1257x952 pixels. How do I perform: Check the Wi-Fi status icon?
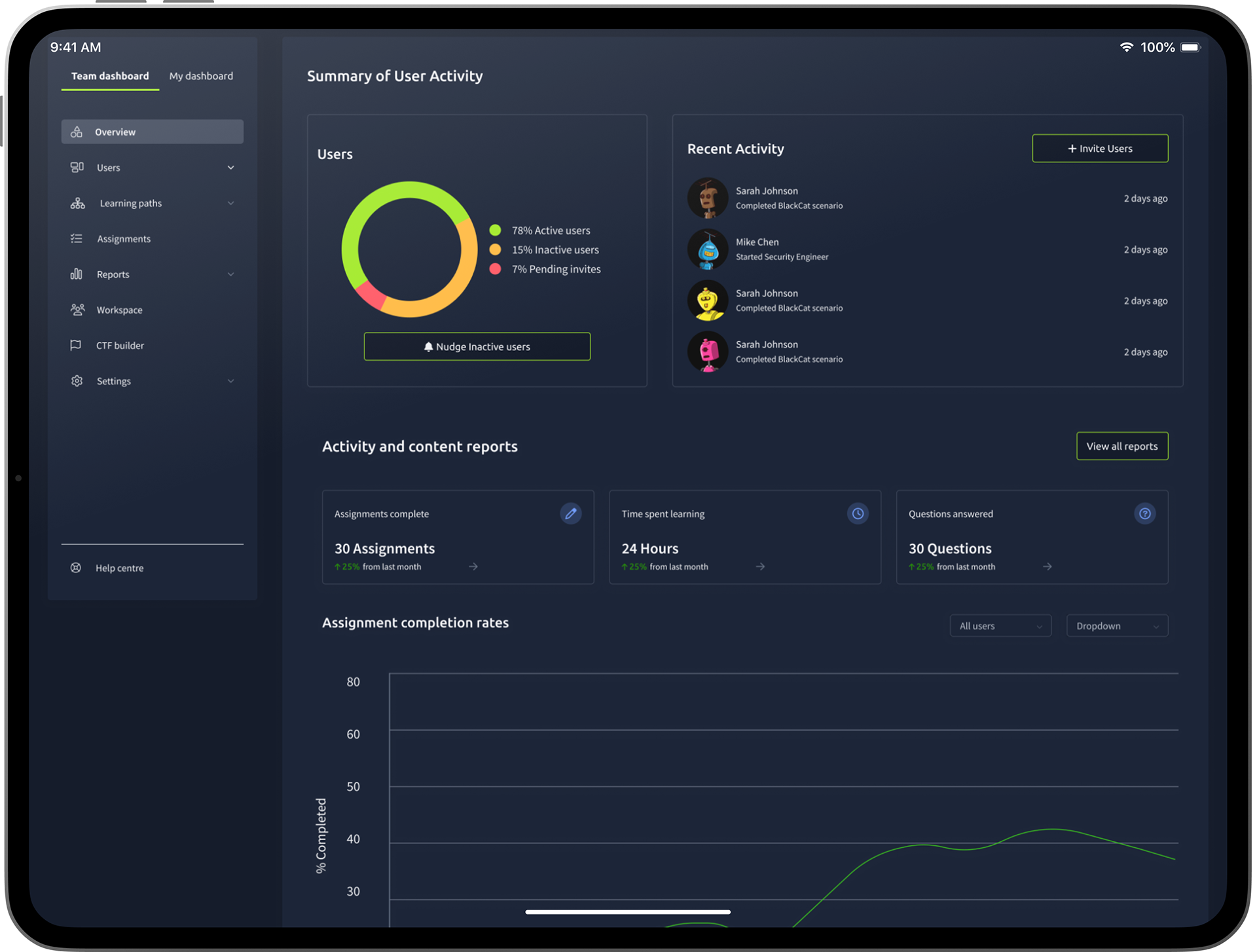click(1126, 47)
